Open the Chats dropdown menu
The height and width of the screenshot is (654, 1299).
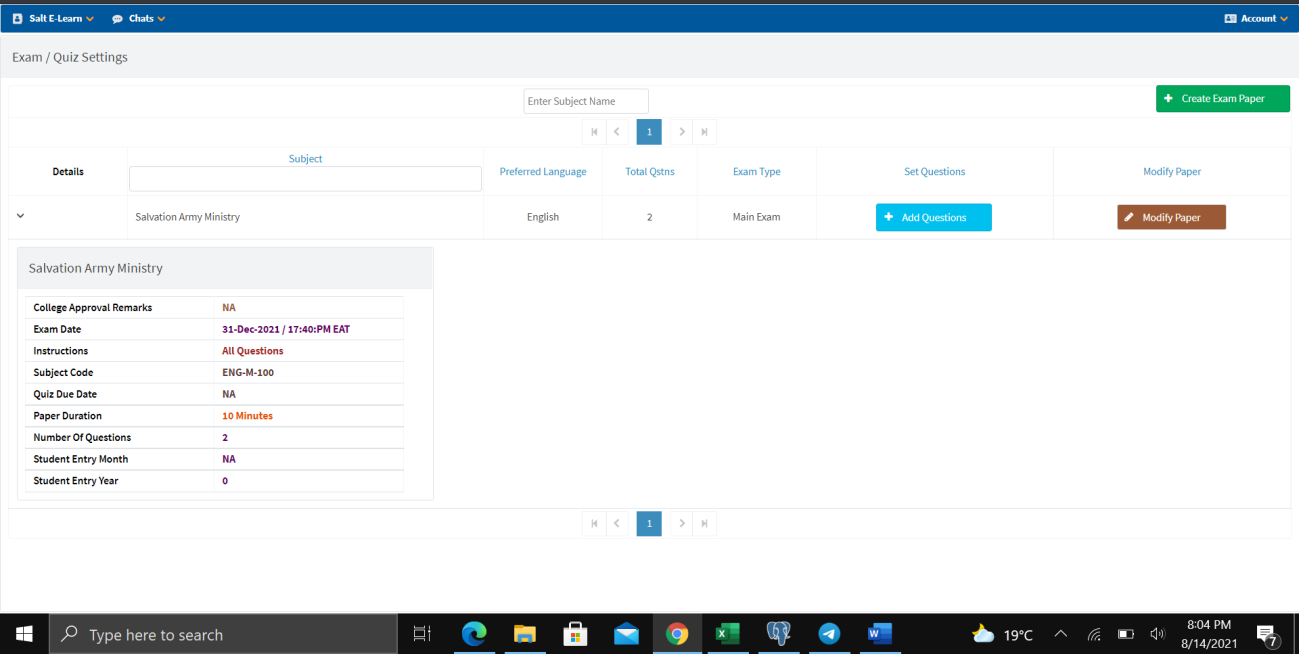tap(139, 18)
